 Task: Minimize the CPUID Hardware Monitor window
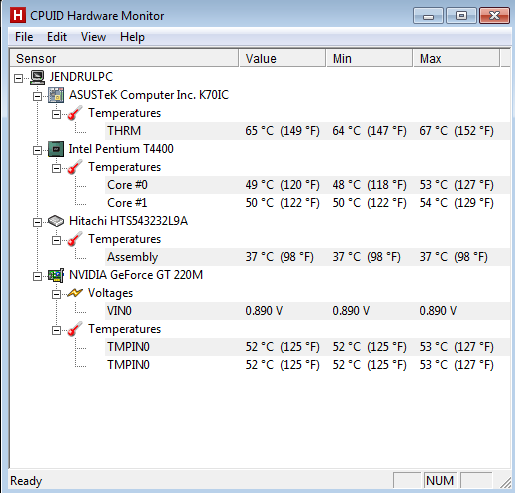(x=428, y=16)
